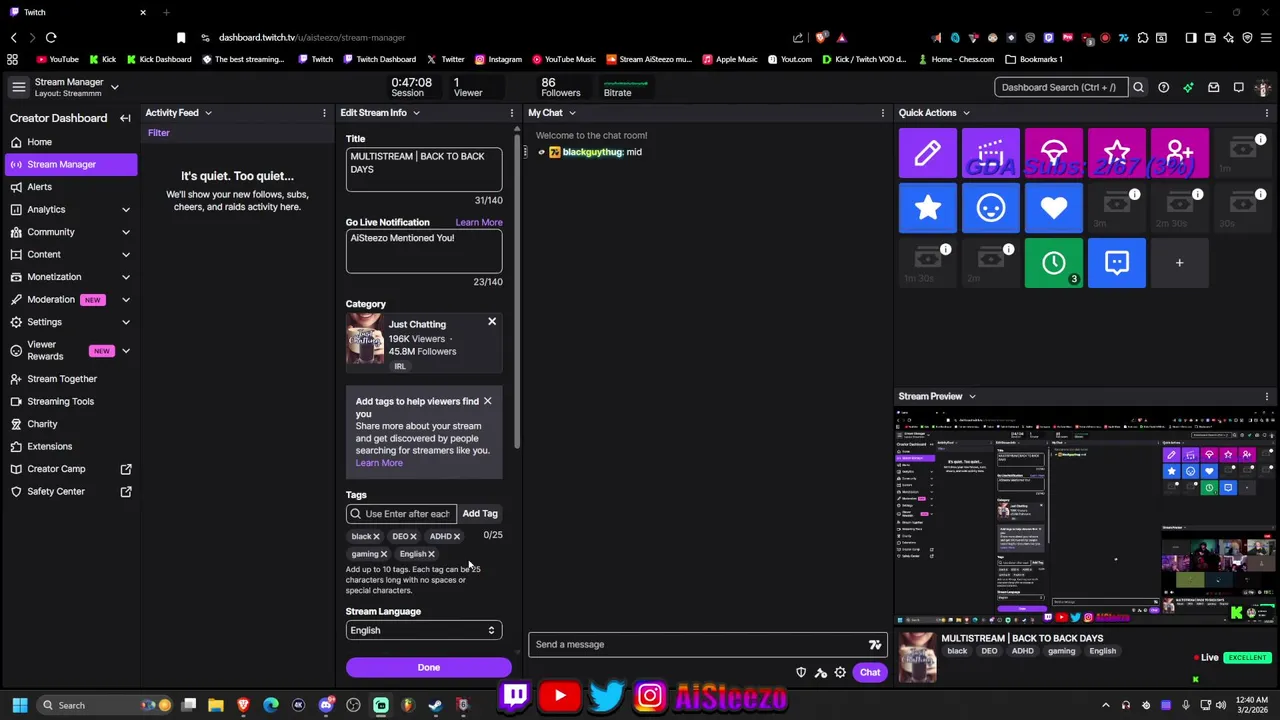The height and width of the screenshot is (720, 1280).
Task: Click the dashboard search magnifier icon
Action: (1138, 87)
